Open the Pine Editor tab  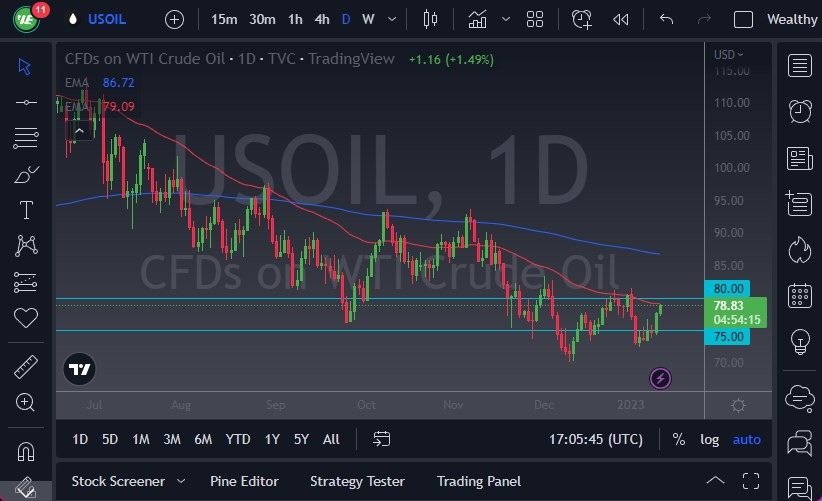click(x=245, y=481)
